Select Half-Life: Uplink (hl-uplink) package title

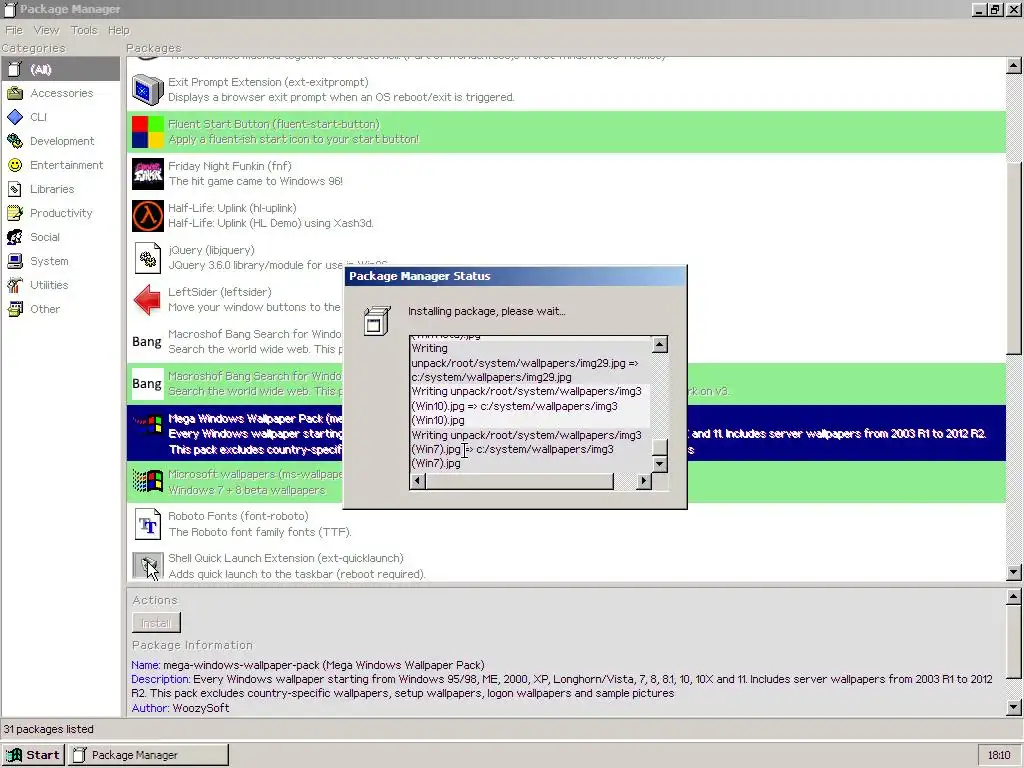(x=232, y=208)
